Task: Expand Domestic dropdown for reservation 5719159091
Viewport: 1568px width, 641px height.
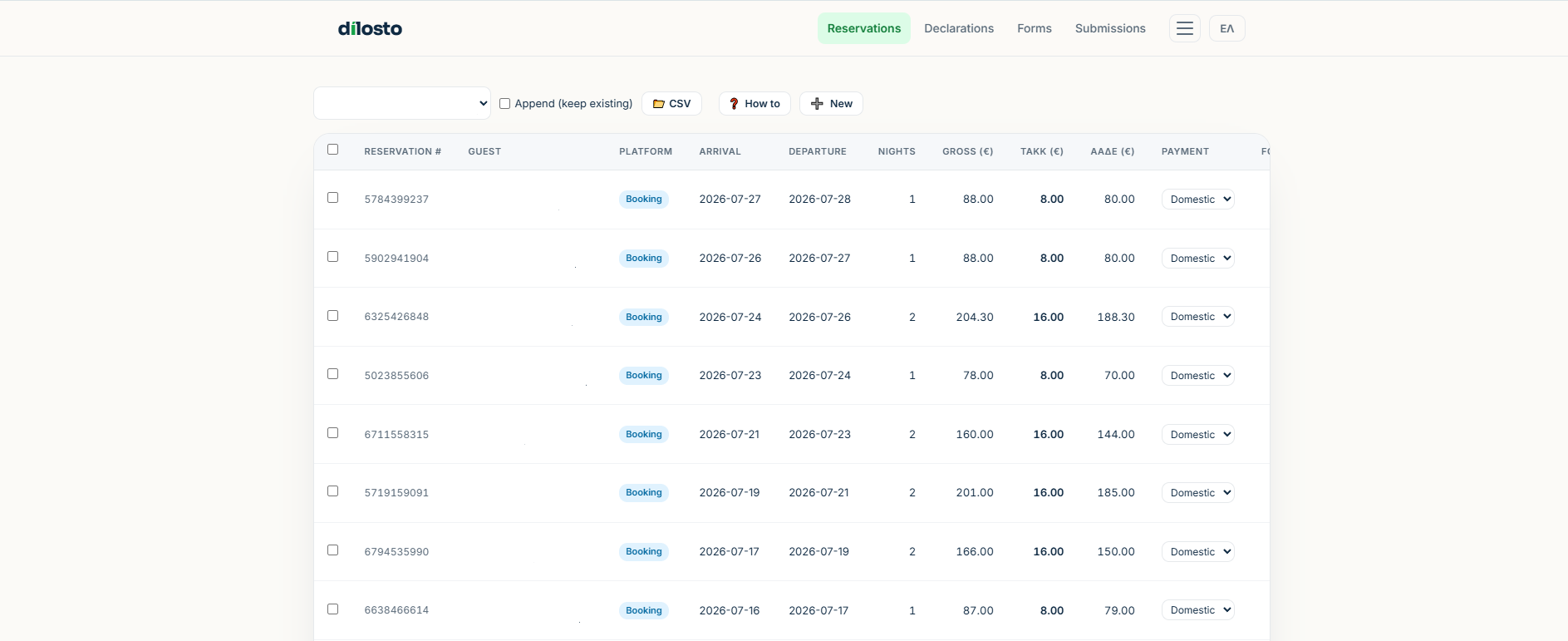Action: point(1197,493)
